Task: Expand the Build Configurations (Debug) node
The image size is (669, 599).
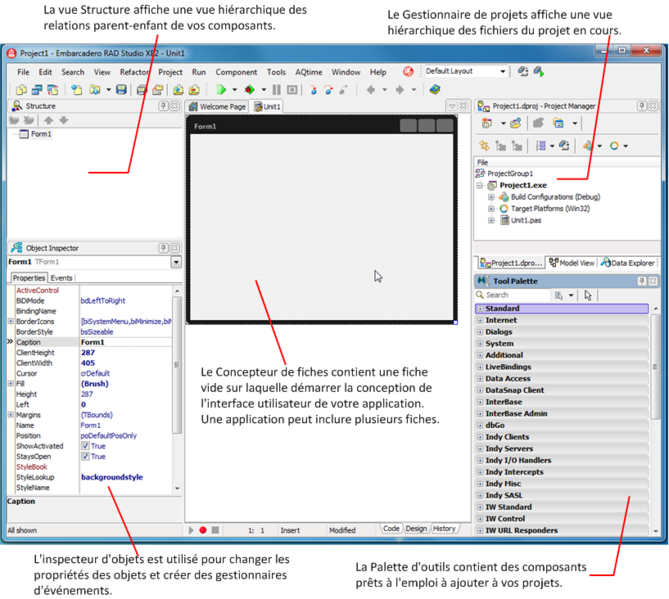Action: coord(491,197)
